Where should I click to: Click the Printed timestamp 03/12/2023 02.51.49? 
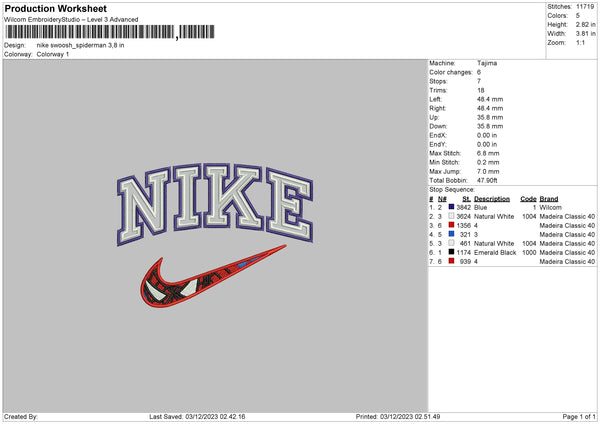(410, 416)
